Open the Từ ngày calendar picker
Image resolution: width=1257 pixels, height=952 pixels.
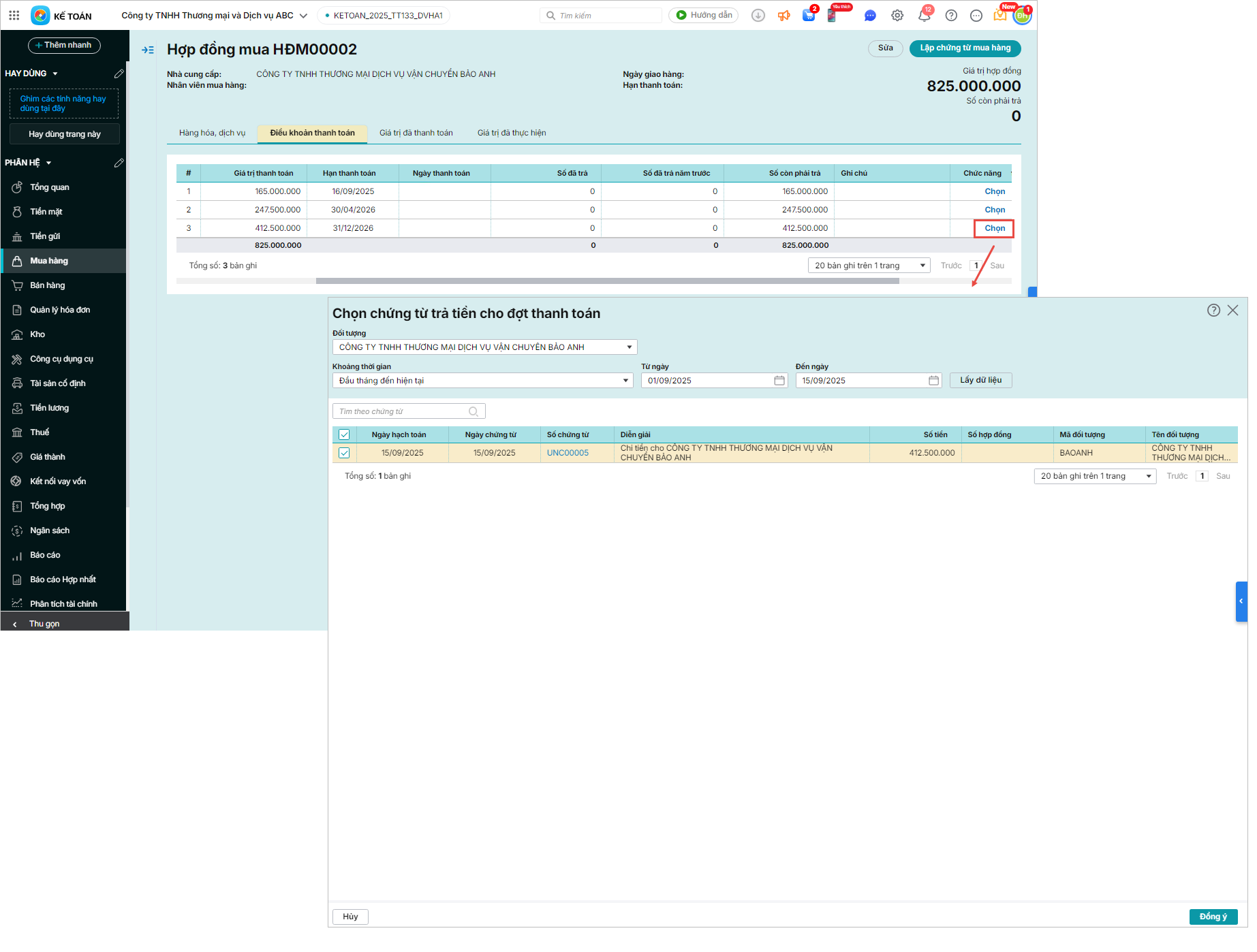(x=779, y=381)
